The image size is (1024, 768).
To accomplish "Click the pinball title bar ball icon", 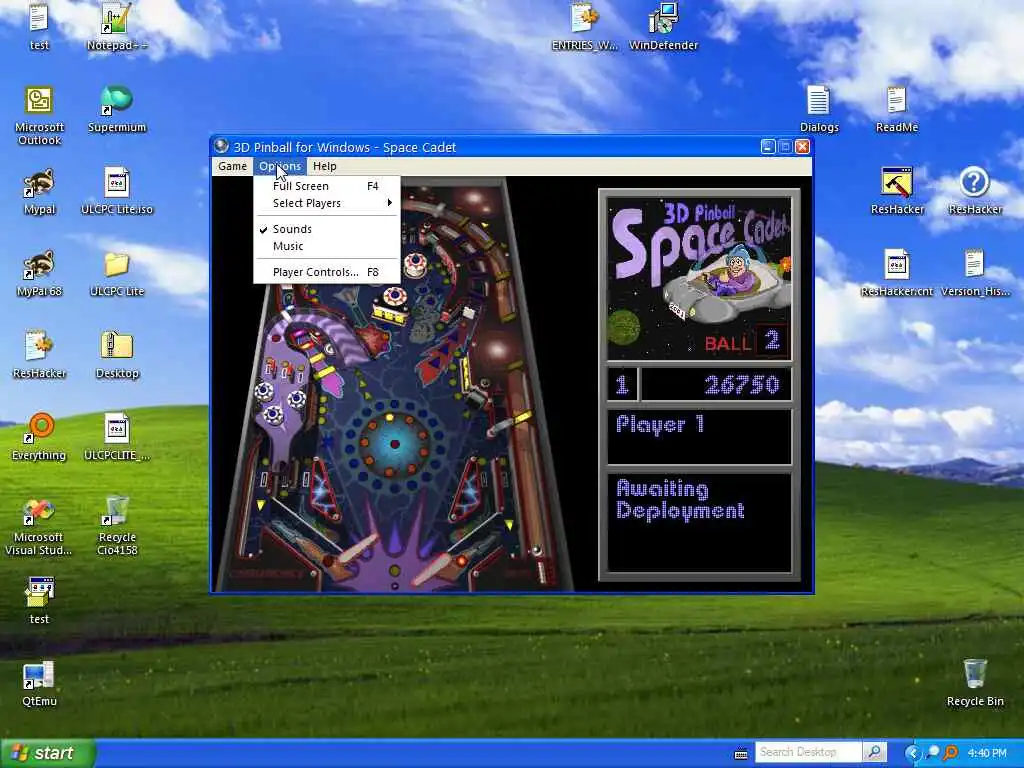I will tap(221, 146).
